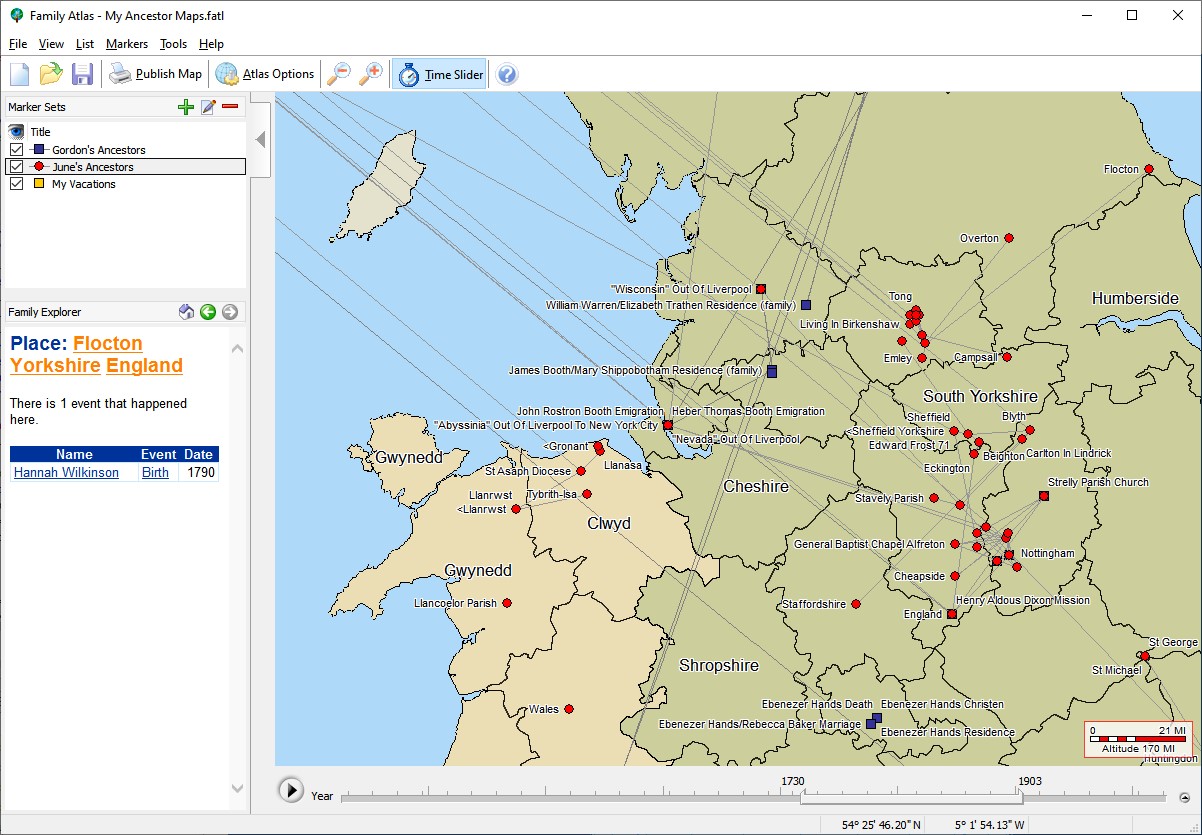
Task: Go to Family Explorer home
Action: (186, 312)
